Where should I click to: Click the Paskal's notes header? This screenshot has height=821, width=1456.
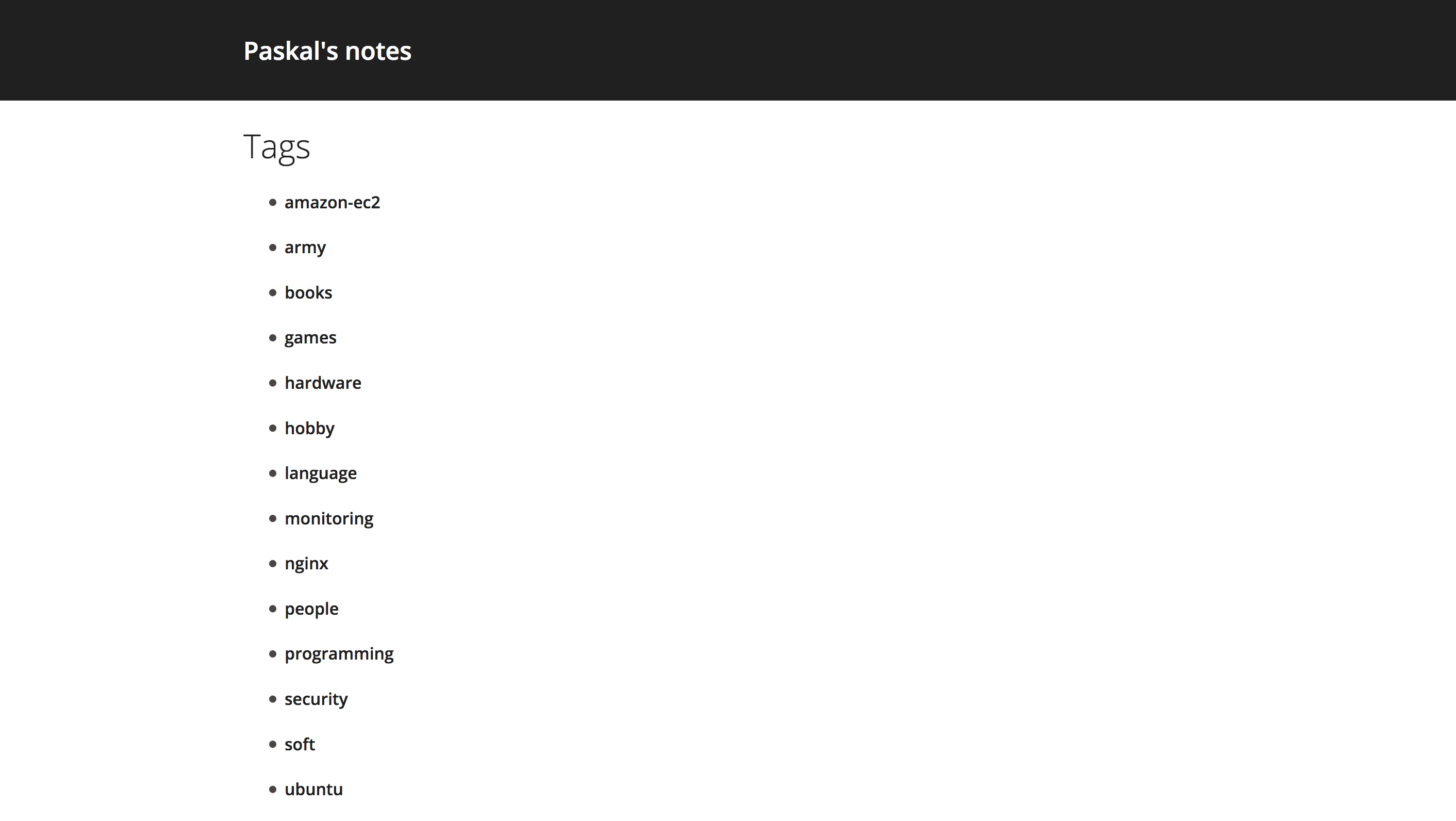point(327,50)
